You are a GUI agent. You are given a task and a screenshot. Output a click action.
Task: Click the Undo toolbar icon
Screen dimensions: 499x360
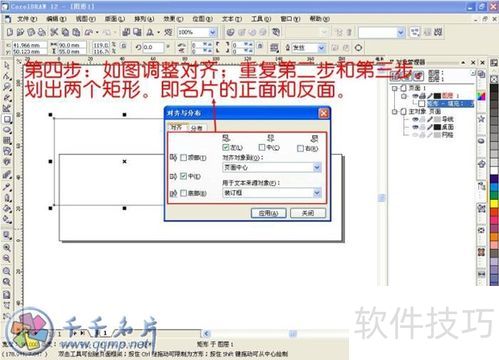tap(89, 32)
